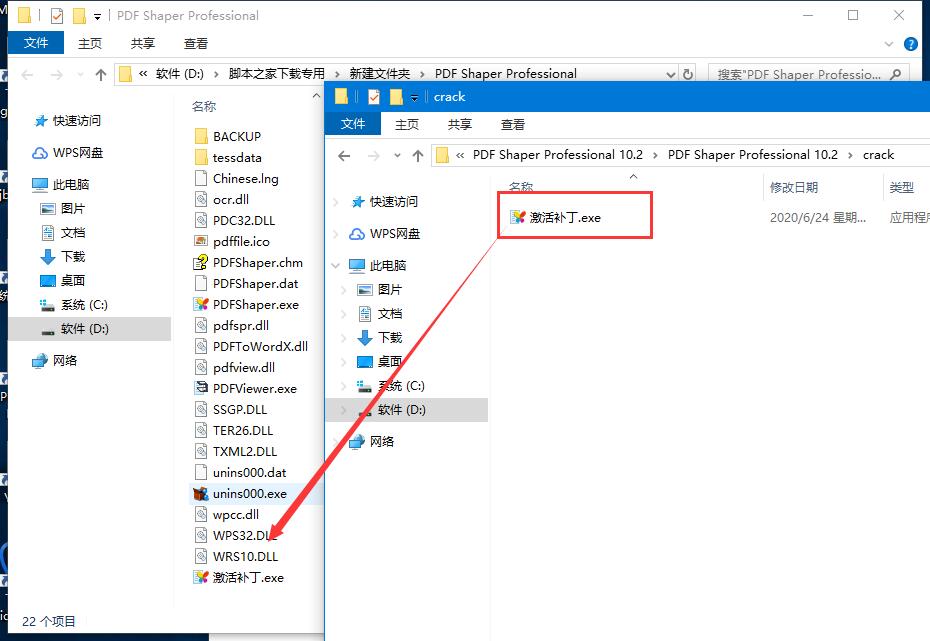Viewport: 930px width, 641px height.
Task: Select PDC32.DLL file
Action: click(x=234, y=221)
